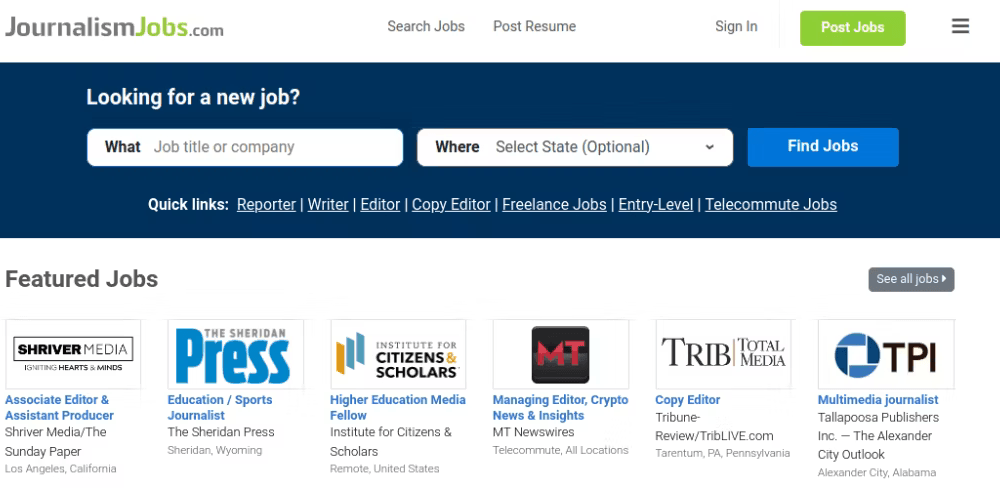
Task: Open the Telecommute Jobs quick link
Action: click(771, 205)
